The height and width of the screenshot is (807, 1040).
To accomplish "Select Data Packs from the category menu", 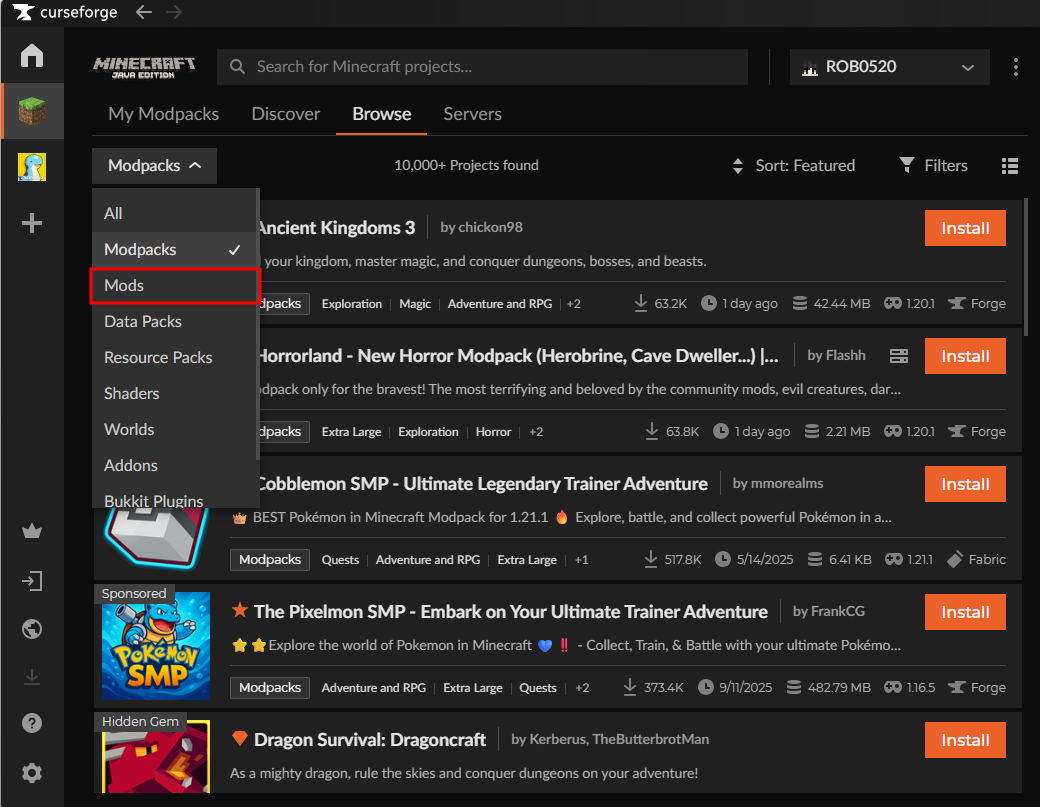I will tap(174, 322).
